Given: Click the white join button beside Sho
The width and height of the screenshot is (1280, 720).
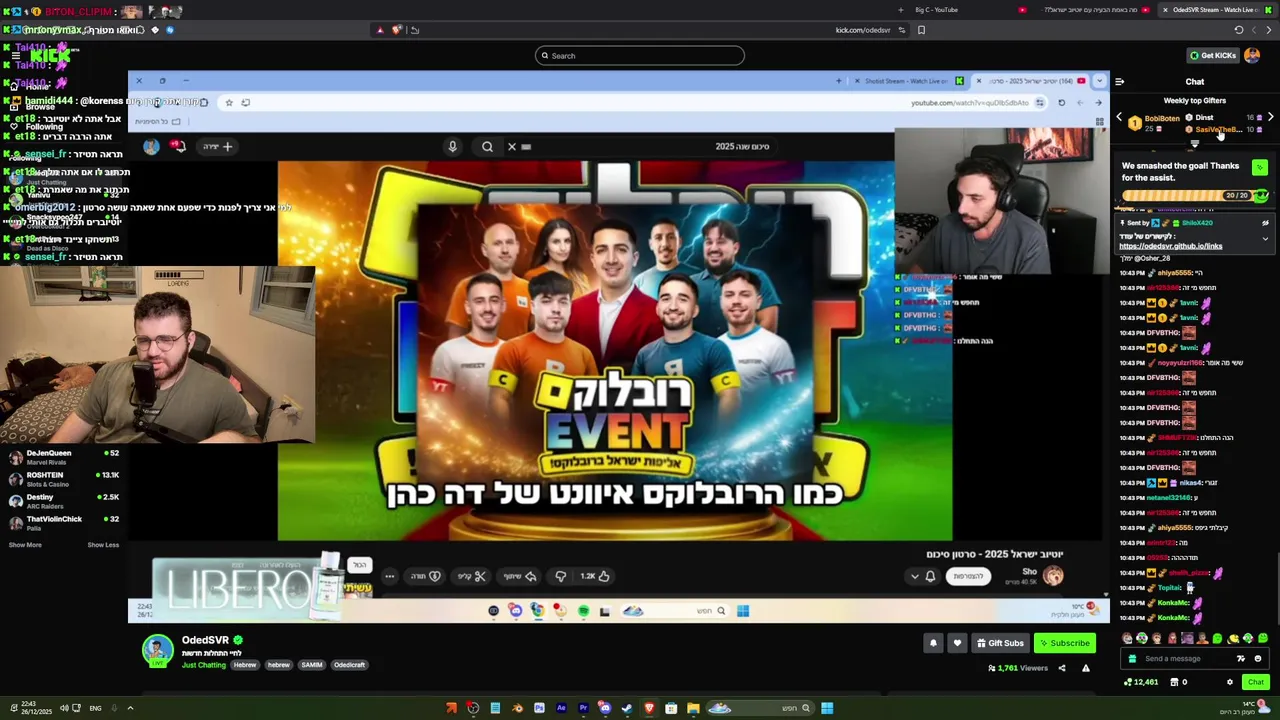Looking at the screenshot, I should (967, 576).
